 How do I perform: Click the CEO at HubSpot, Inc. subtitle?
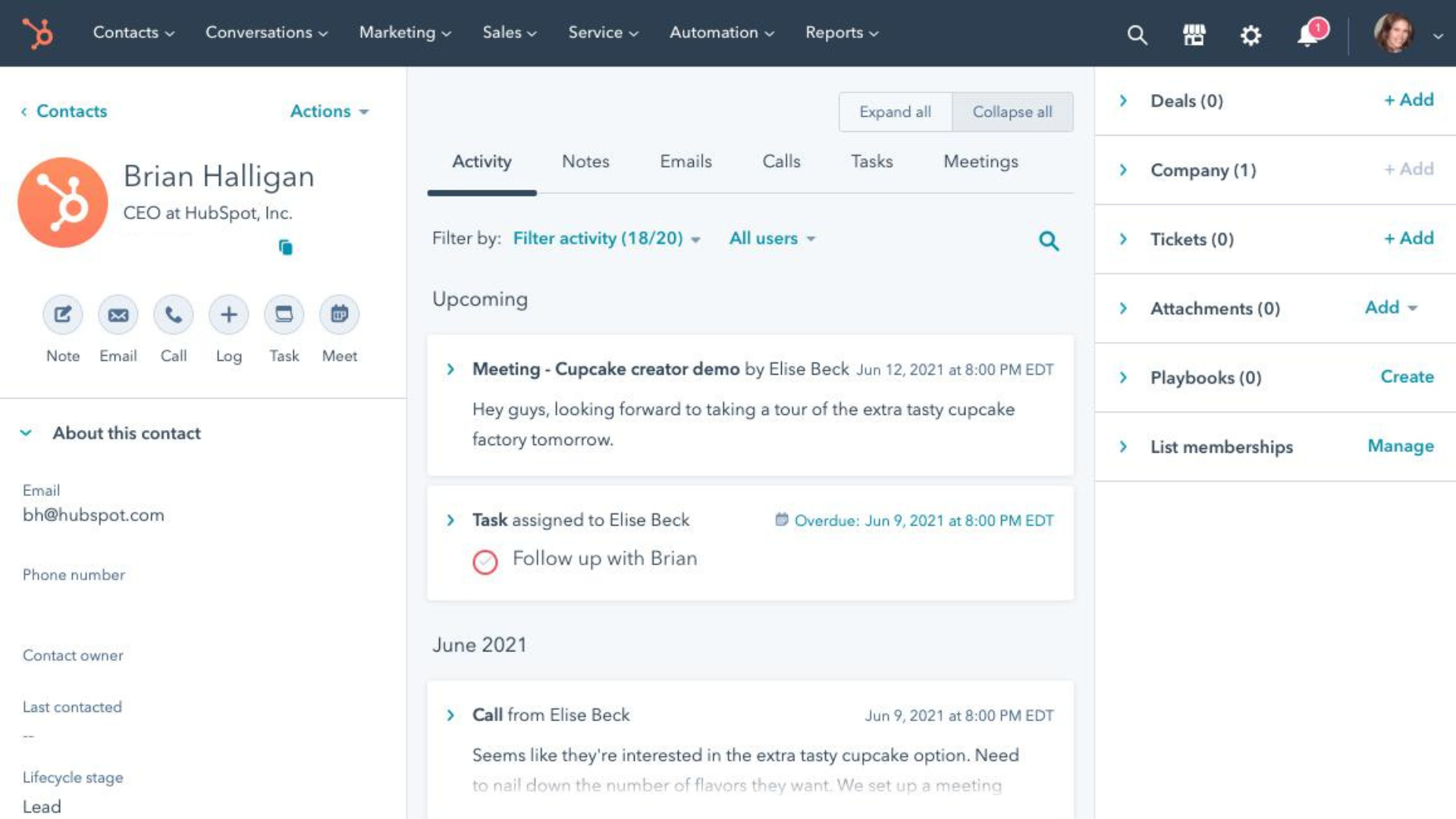(208, 213)
